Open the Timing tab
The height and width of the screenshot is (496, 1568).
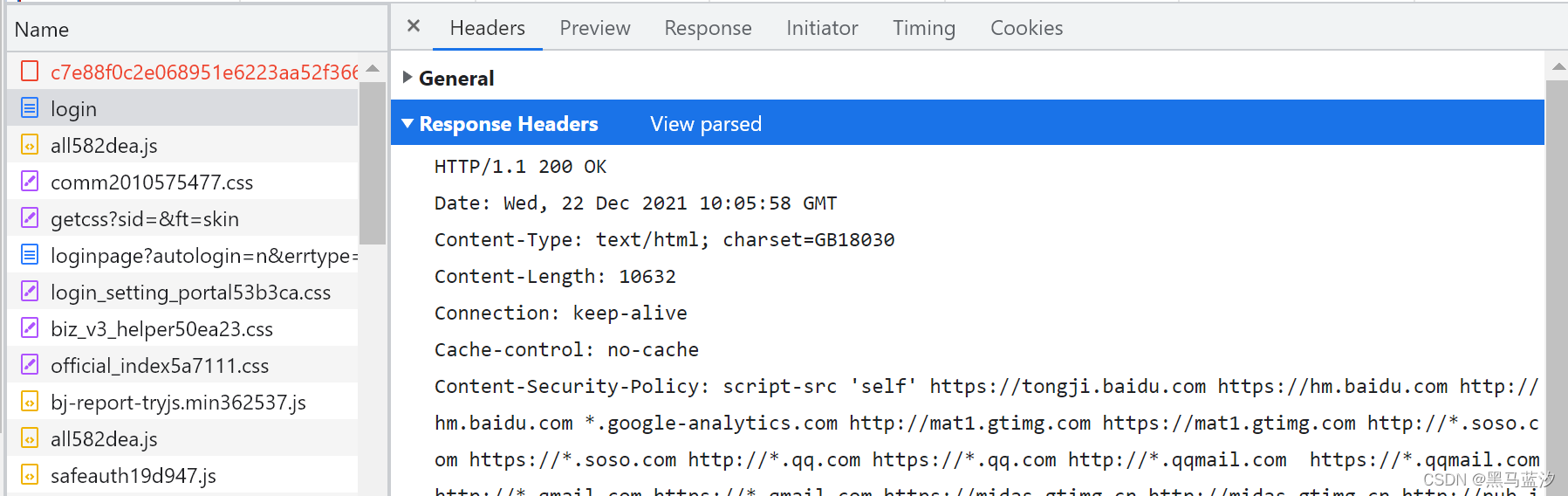(x=923, y=28)
